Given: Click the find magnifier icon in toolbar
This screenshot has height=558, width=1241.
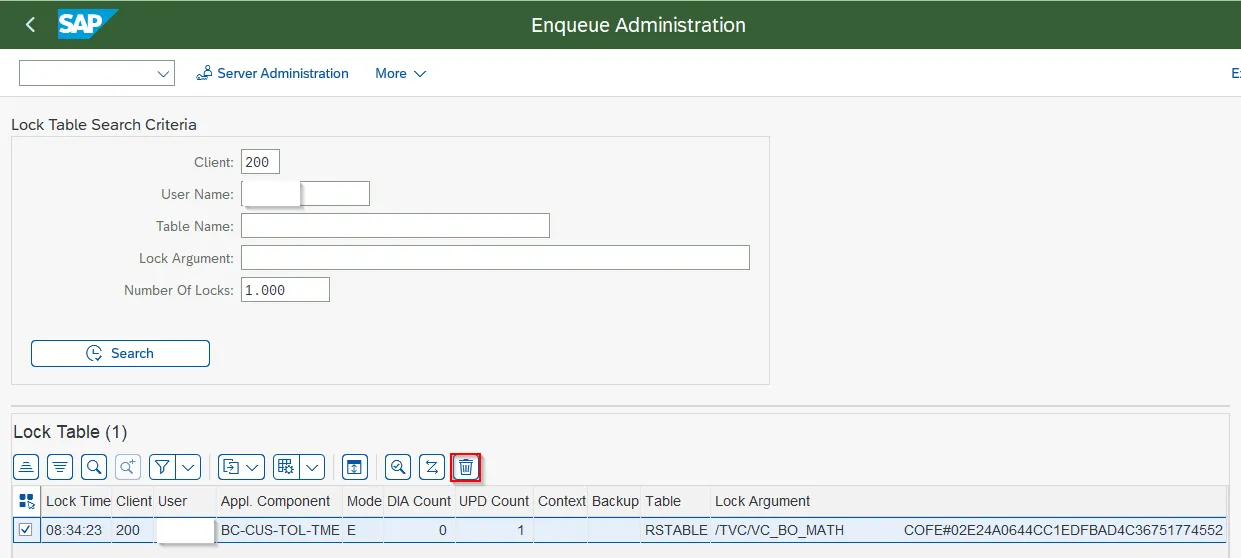Looking at the screenshot, I should tap(94, 466).
